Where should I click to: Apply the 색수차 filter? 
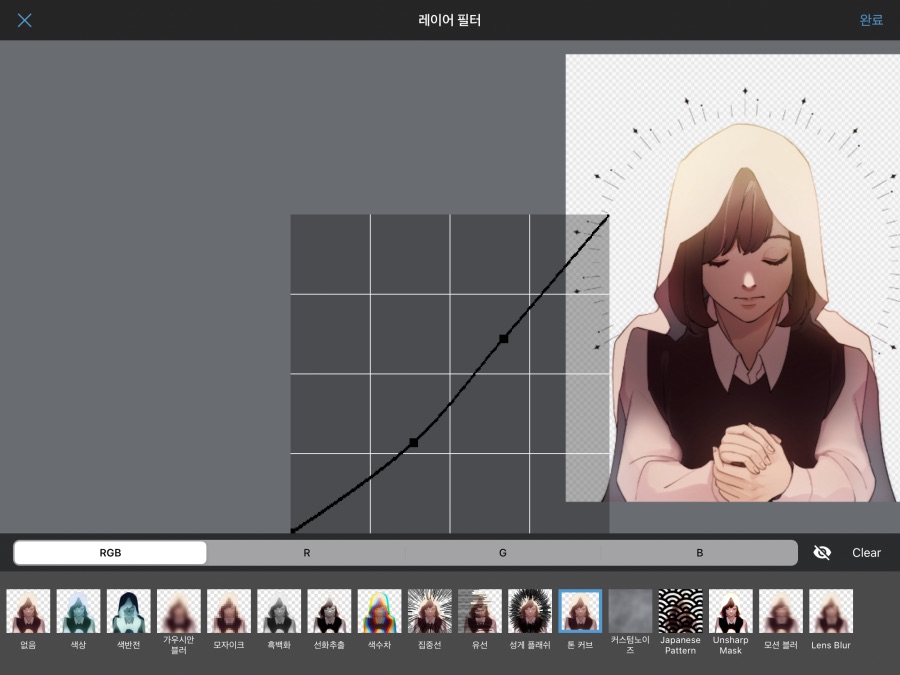379,610
